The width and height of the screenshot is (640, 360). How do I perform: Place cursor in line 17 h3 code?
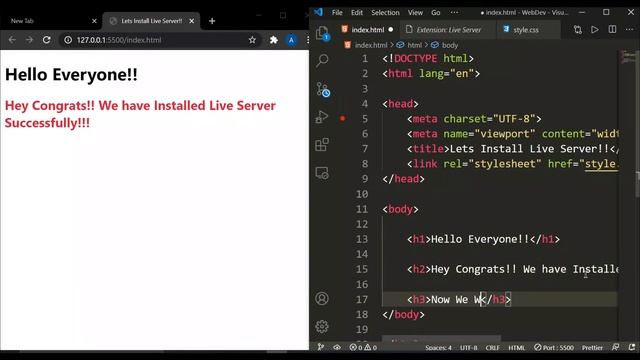click(x=459, y=300)
